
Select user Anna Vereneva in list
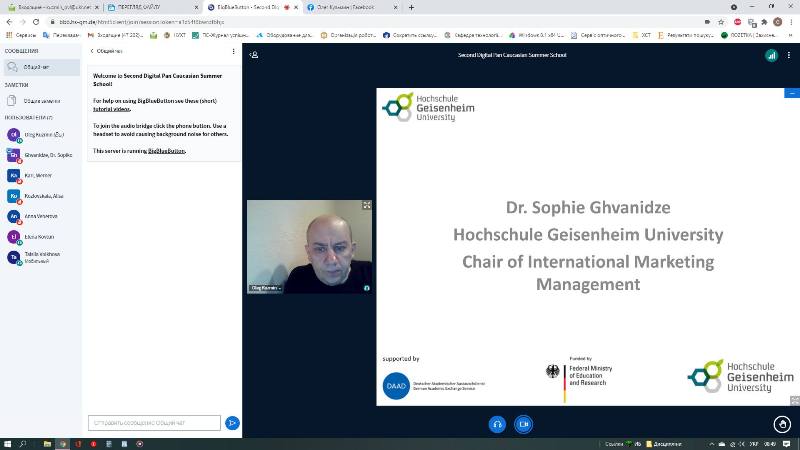point(42,216)
